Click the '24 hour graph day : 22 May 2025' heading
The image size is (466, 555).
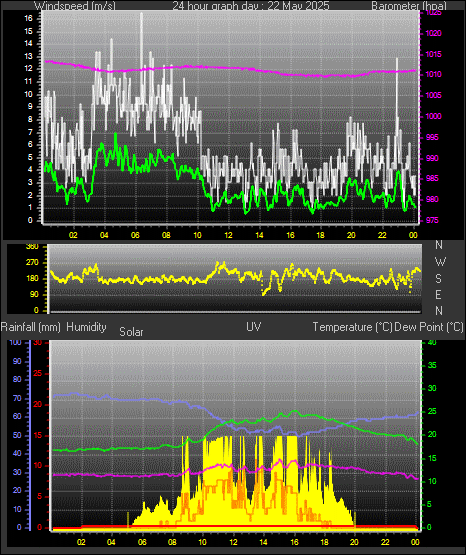click(251, 6)
